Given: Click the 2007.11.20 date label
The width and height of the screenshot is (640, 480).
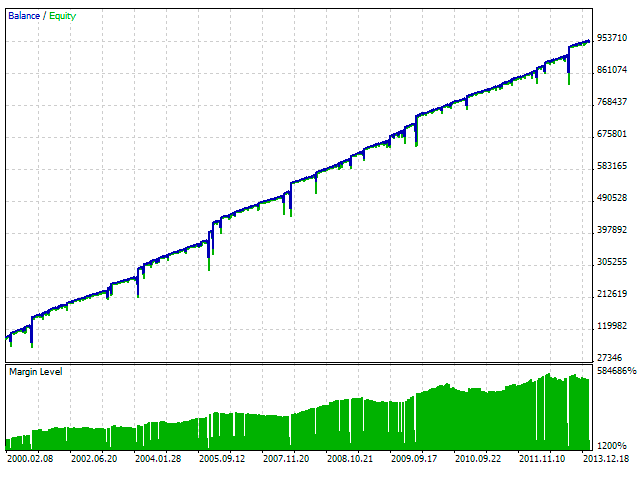Looking at the screenshot, I should [x=286, y=459].
